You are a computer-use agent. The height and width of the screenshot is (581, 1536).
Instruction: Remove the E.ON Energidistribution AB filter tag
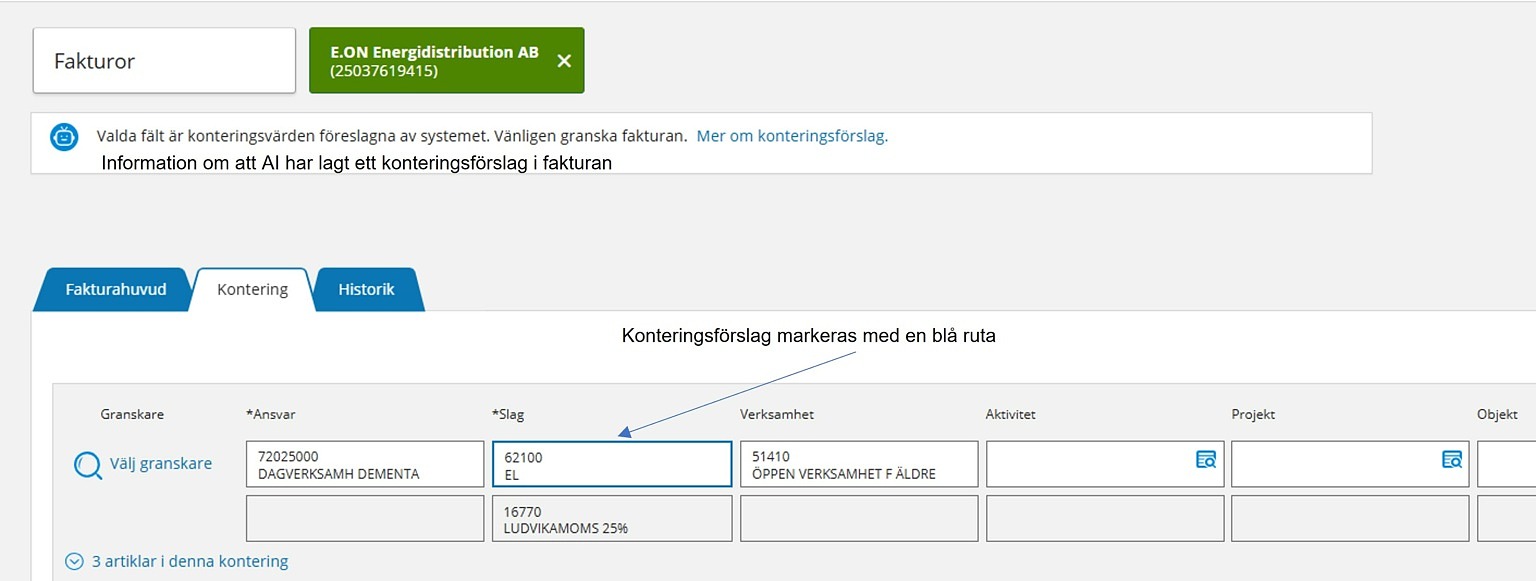(563, 60)
